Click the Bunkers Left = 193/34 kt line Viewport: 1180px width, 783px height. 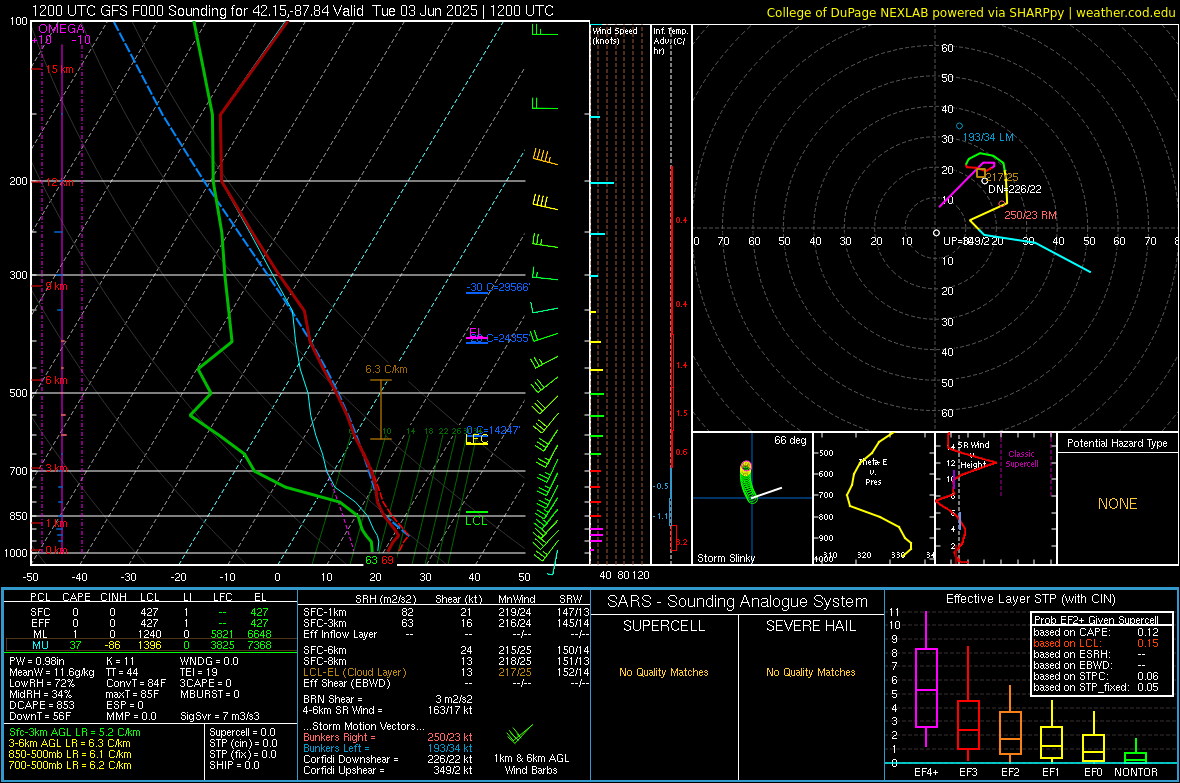(388, 748)
